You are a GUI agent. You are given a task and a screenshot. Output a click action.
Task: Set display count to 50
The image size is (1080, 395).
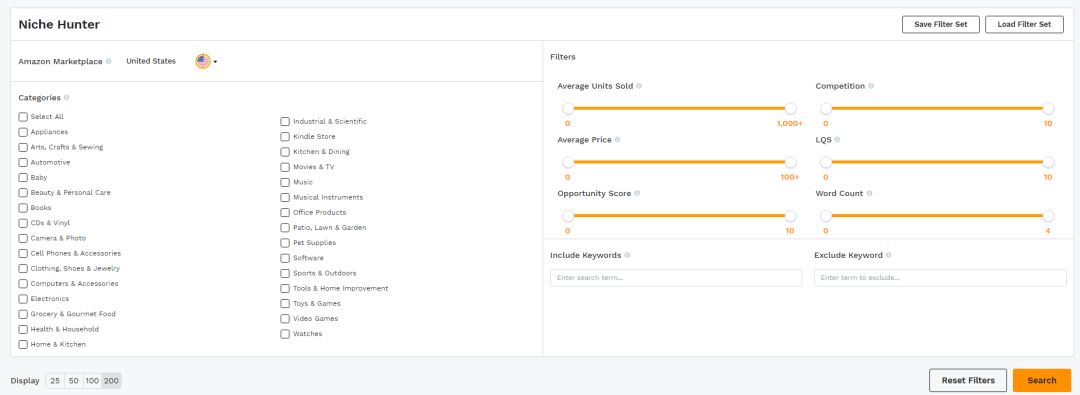[74, 381]
